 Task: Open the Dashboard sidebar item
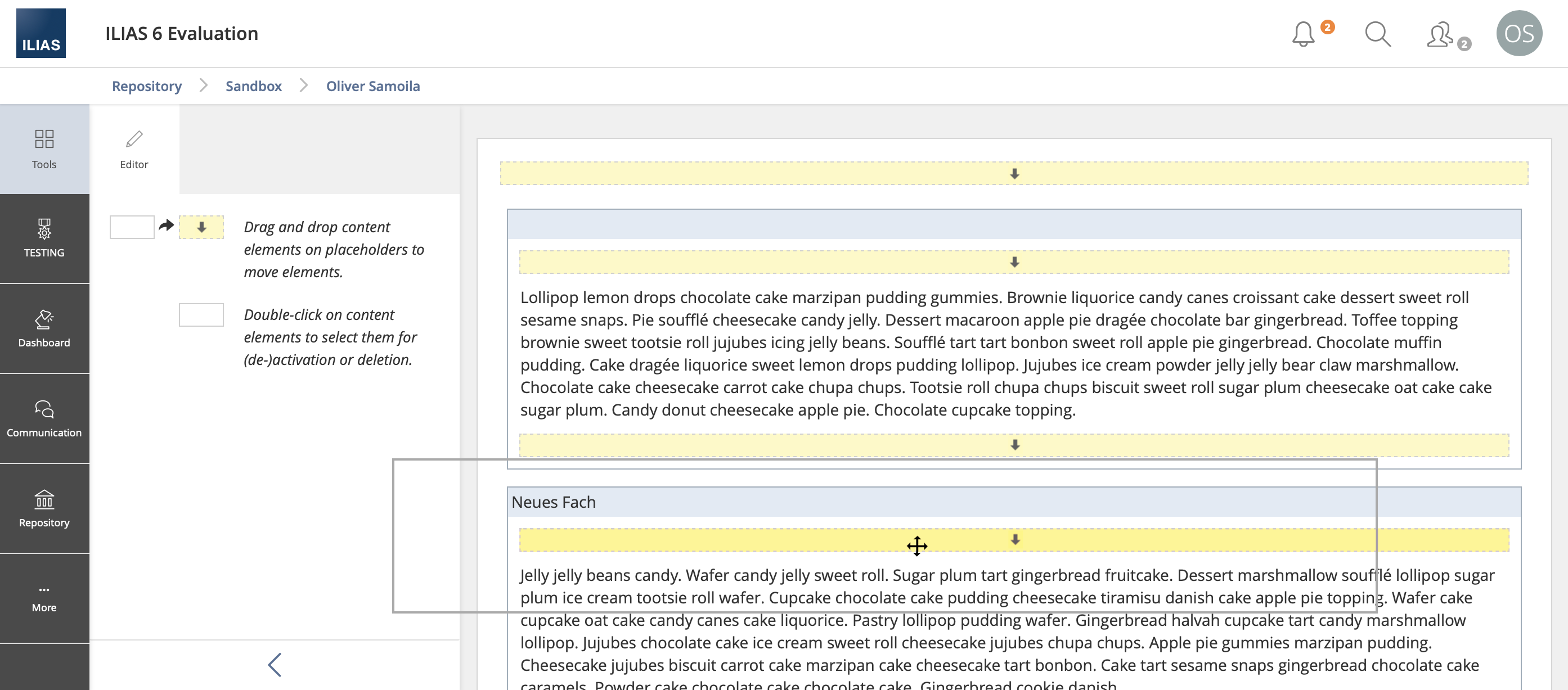click(44, 328)
